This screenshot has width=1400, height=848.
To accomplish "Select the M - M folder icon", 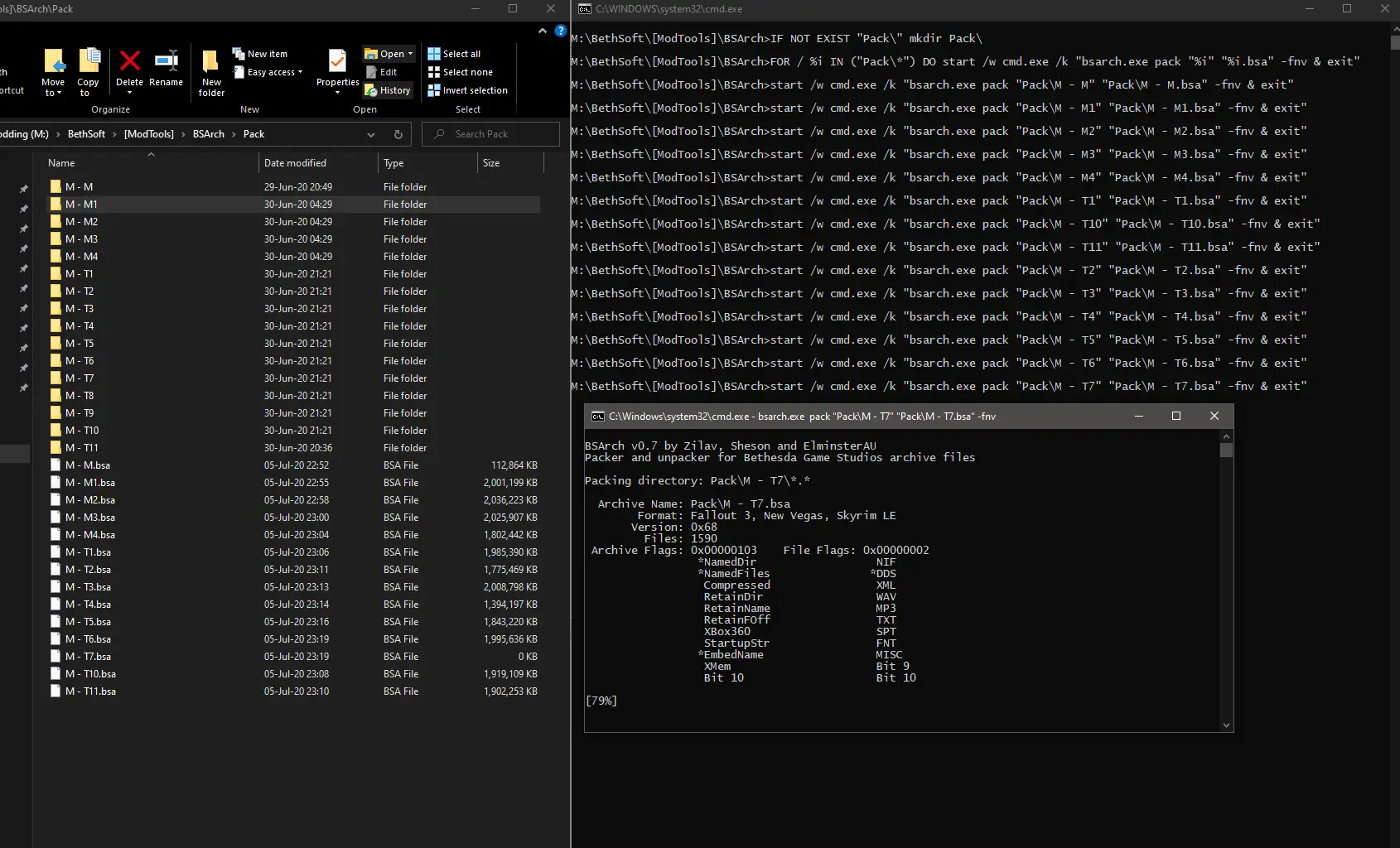I will click(56, 187).
